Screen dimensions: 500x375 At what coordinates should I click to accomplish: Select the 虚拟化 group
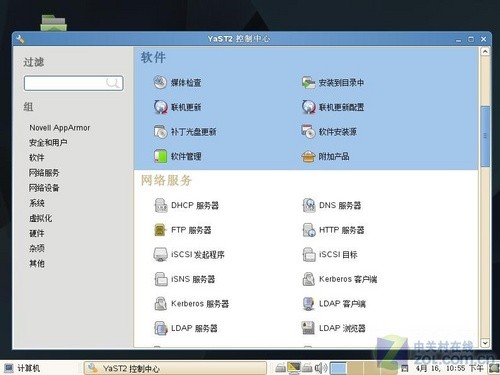(x=41, y=218)
